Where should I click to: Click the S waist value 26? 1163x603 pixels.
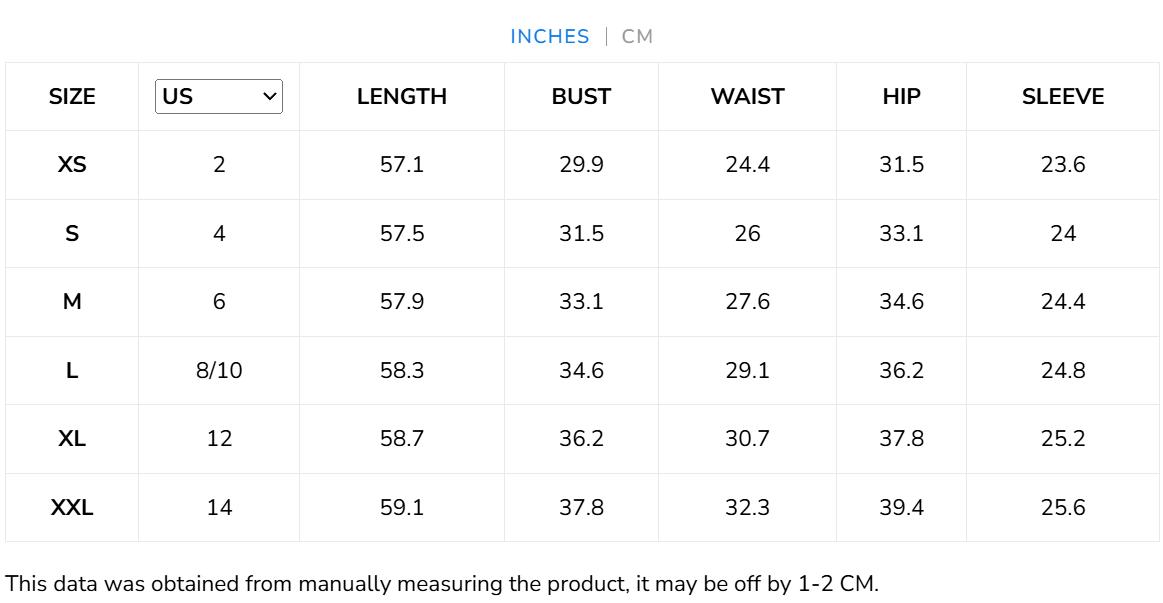point(747,234)
